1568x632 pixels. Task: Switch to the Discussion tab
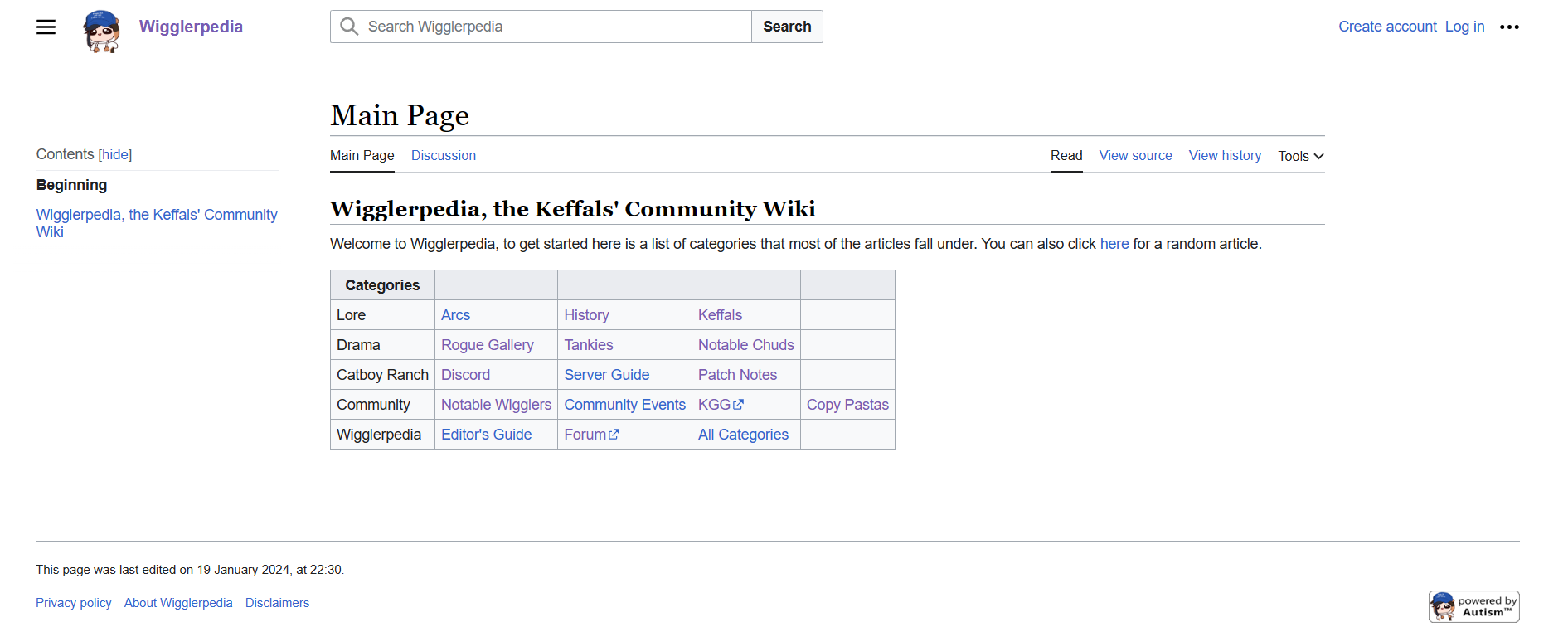pyautogui.click(x=444, y=155)
